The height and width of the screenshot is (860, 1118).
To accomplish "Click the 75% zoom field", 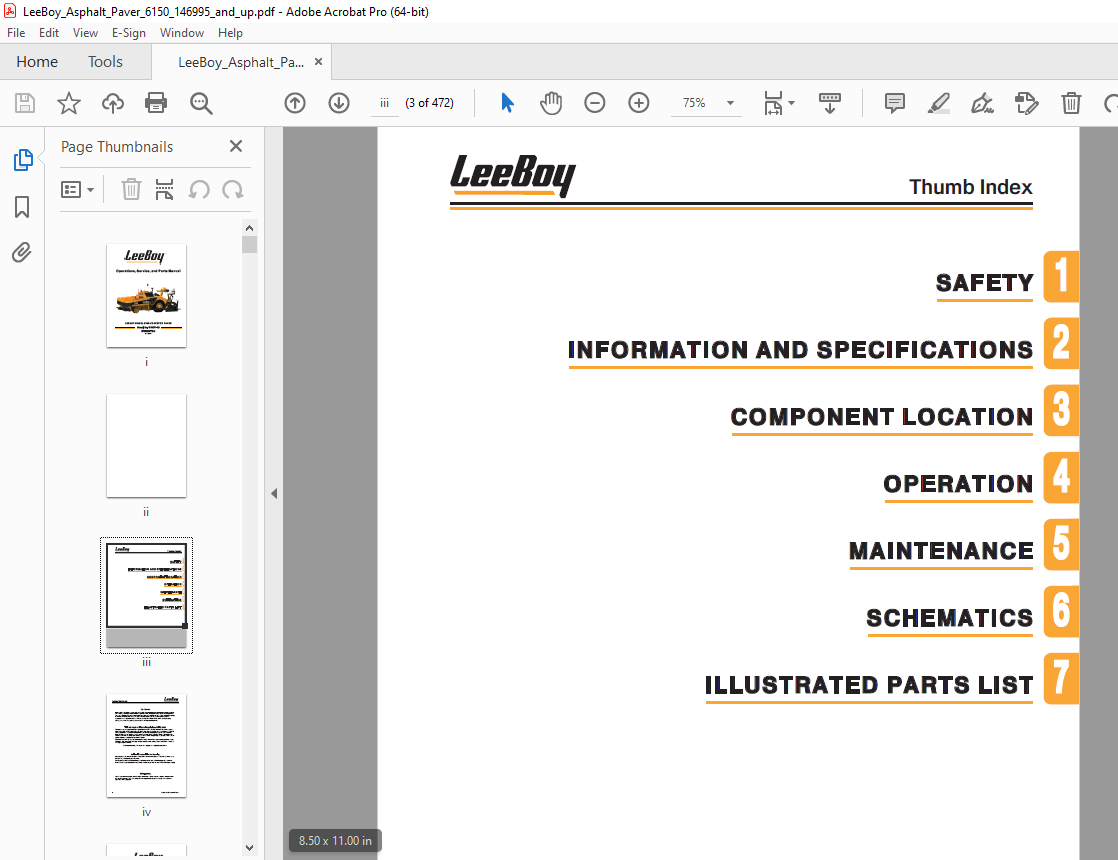I will point(694,103).
